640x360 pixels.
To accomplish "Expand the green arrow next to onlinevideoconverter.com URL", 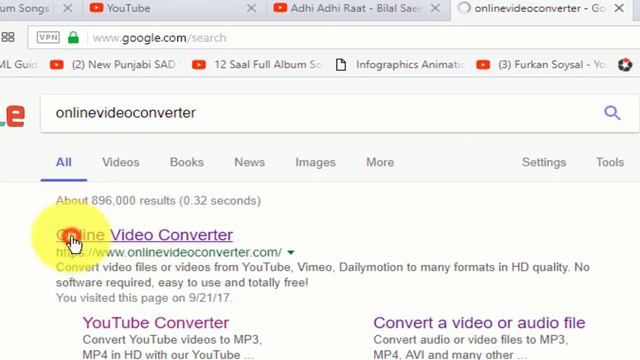I will (x=291, y=253).
